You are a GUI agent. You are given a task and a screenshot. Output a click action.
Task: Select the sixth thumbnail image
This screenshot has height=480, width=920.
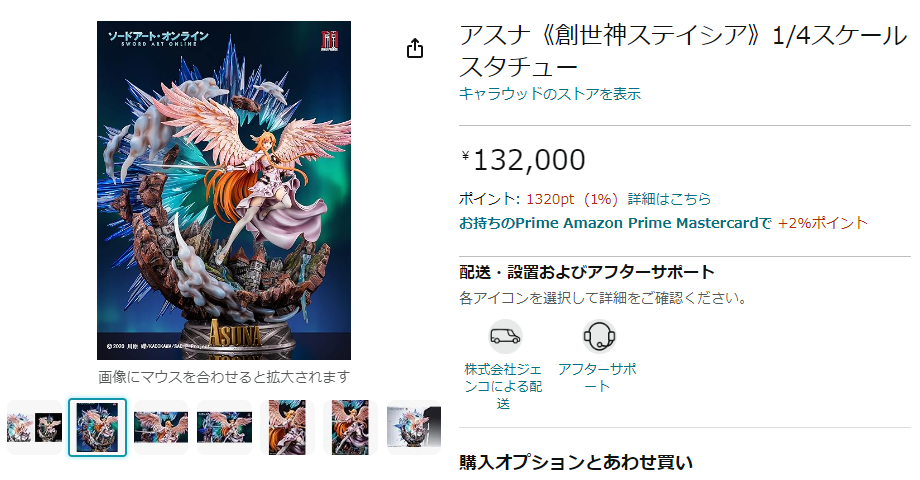click(x=350, y=427)
